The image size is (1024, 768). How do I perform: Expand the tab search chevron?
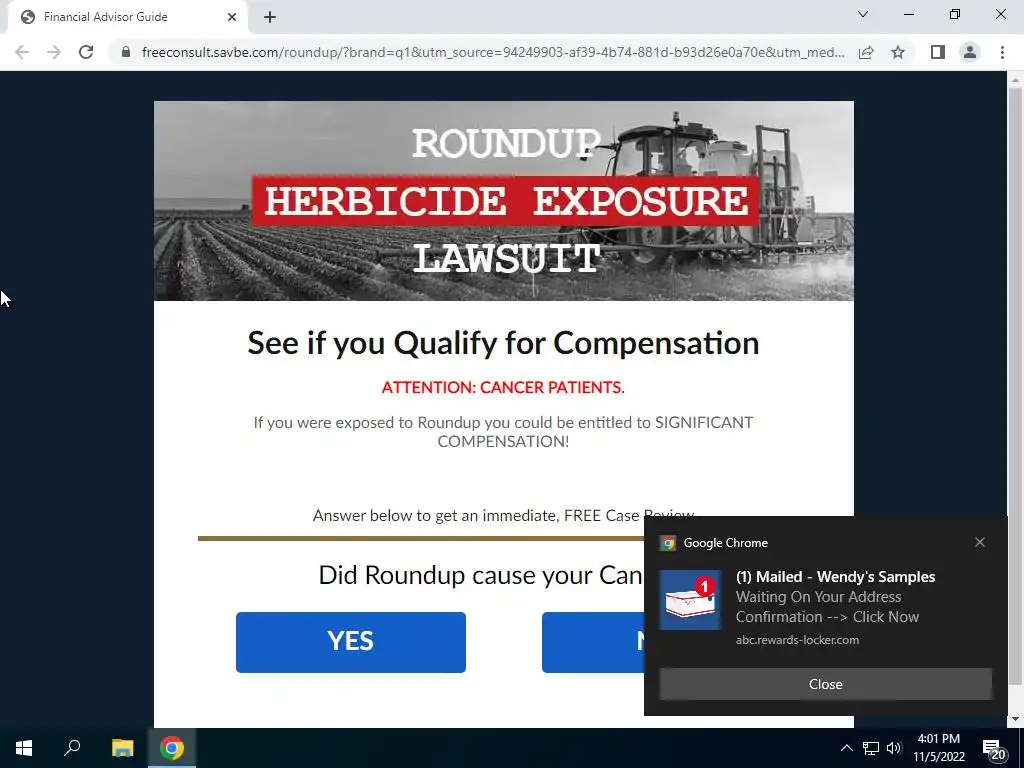point(863,14)
